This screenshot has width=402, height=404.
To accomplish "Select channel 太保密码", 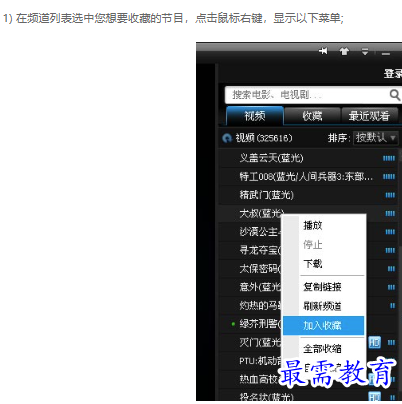I will [260, 268].
